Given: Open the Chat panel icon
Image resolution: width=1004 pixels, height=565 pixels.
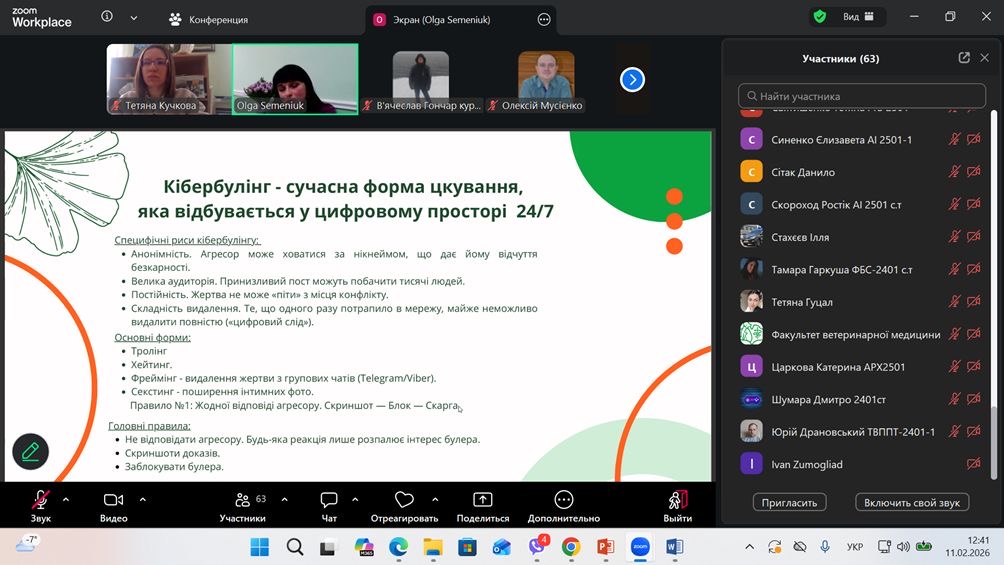Looking at the screenshot, I should [x=328, y=500].
